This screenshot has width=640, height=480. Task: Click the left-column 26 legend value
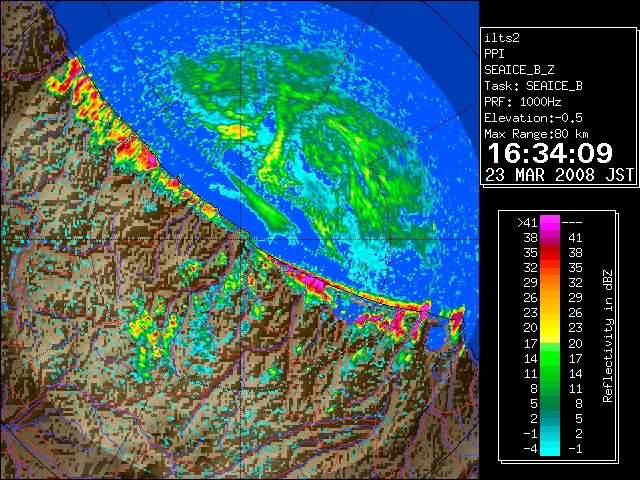pos(531,298)
